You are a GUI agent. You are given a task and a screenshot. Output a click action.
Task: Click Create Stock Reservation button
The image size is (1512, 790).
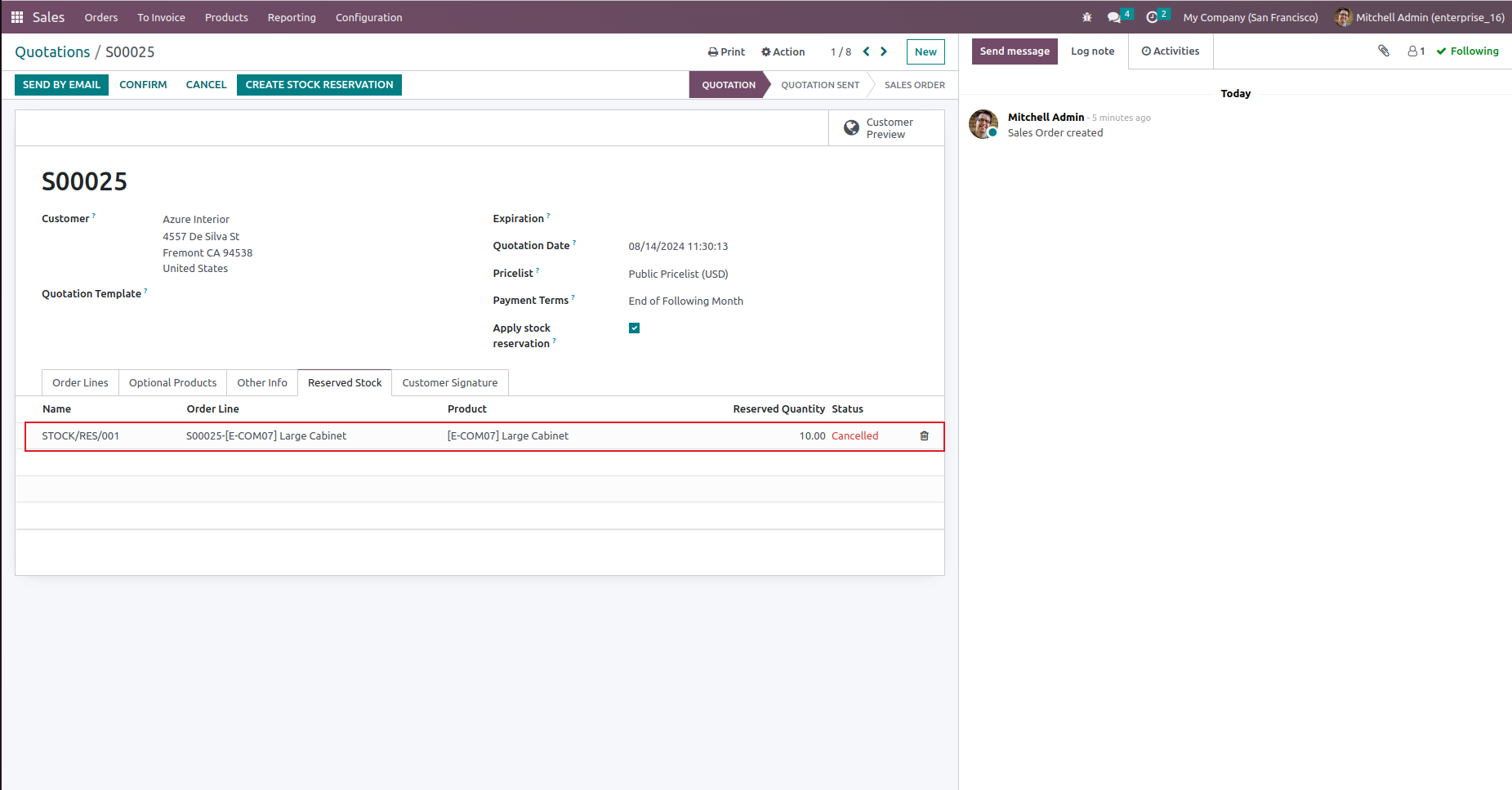[319, 85]
